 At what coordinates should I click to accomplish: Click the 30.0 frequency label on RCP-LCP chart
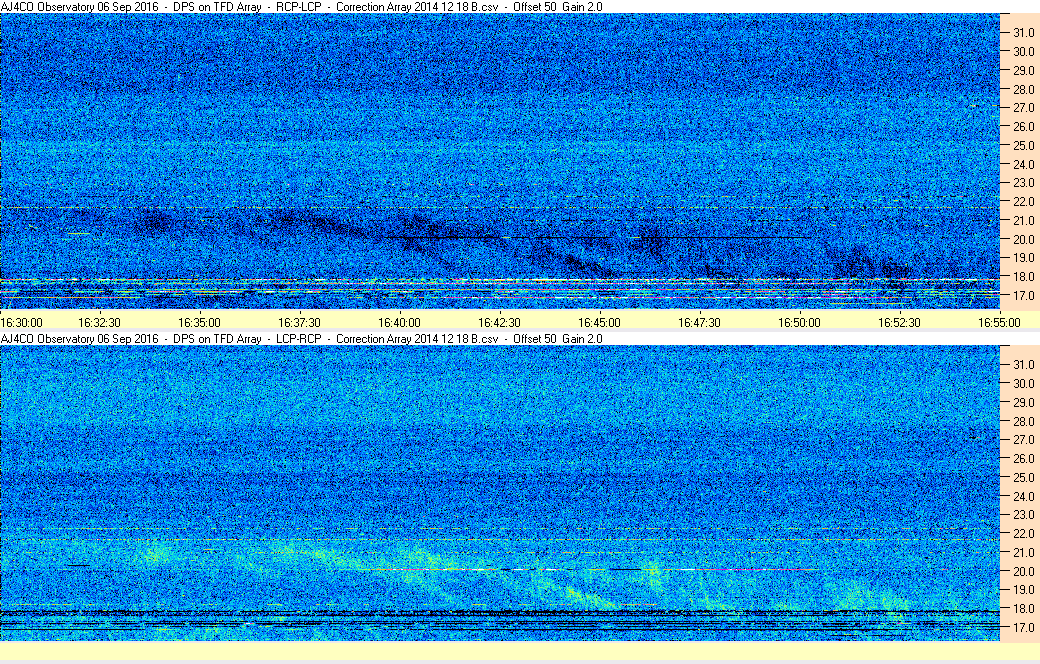point(1023,52)
